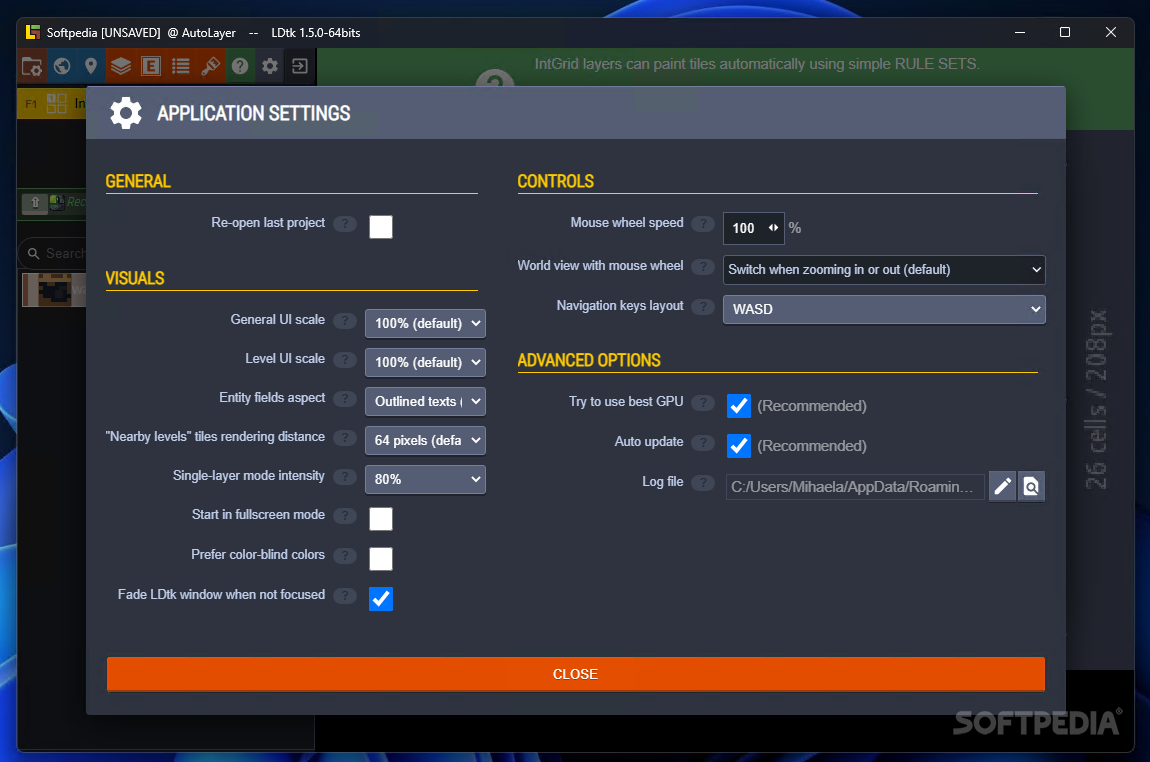This screenshot has width=1150, height=762.
Task: Click the APPLICATION SETTINGS gear icon
Action: click(x=125, y=113)
